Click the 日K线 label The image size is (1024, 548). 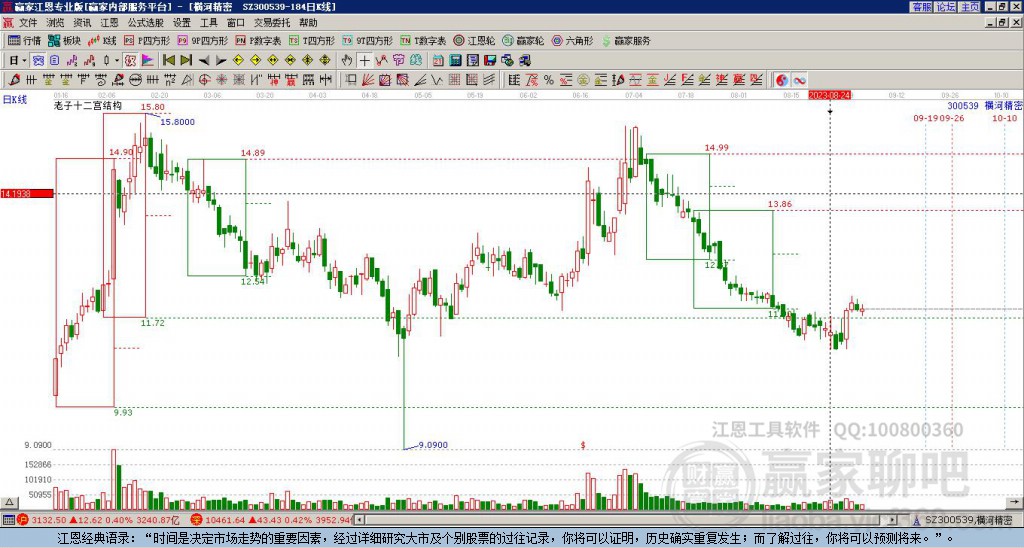14,100
